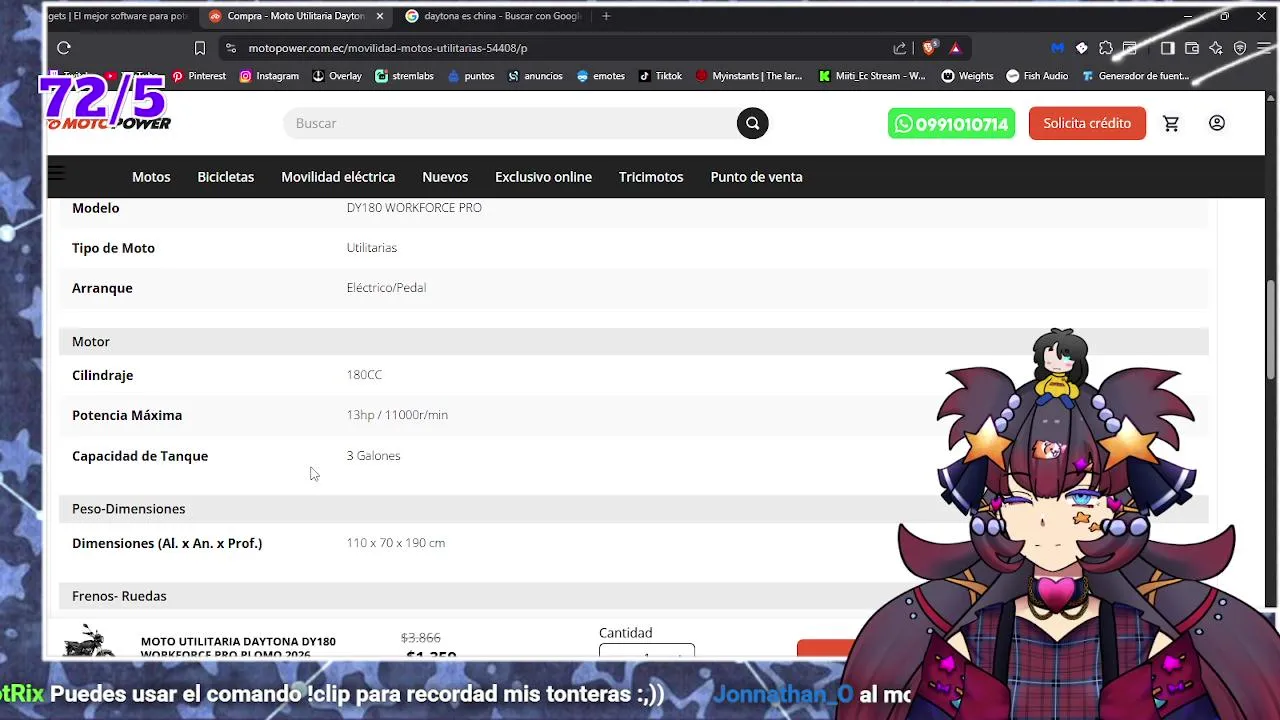Open Brave Wallet icon in toolbar
Image resolution: width=1280 pixels, height=720 pixels.
(x=1192, y=47)
